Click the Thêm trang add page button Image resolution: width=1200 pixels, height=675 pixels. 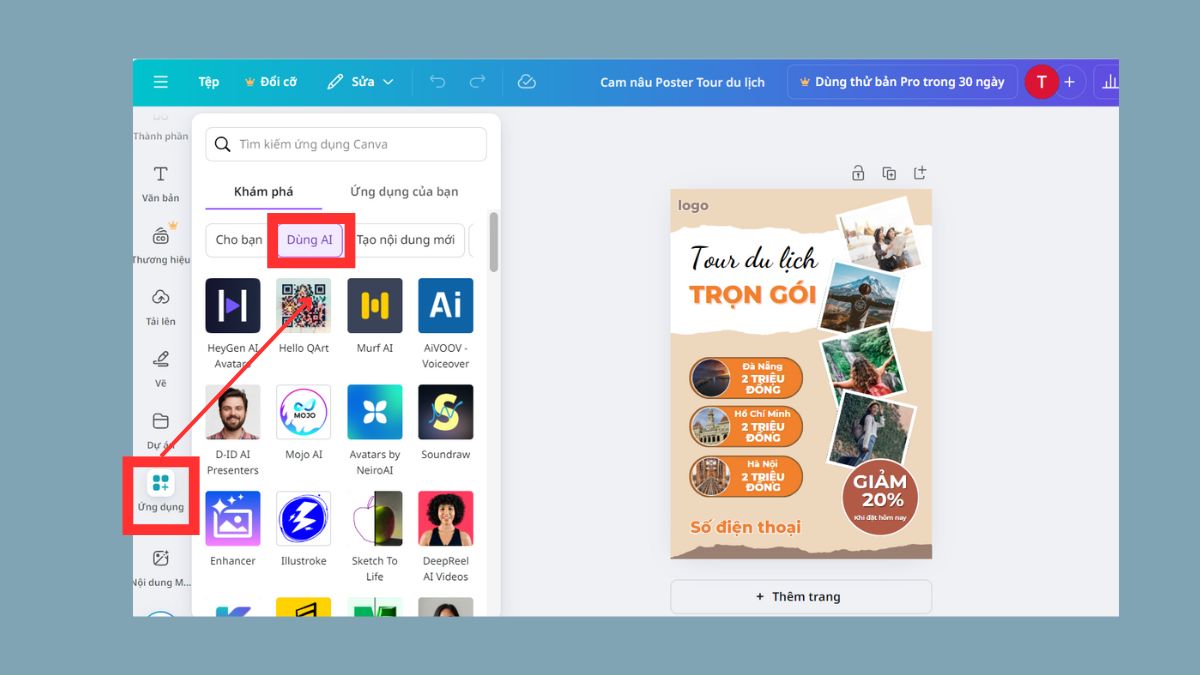(801, 597)
